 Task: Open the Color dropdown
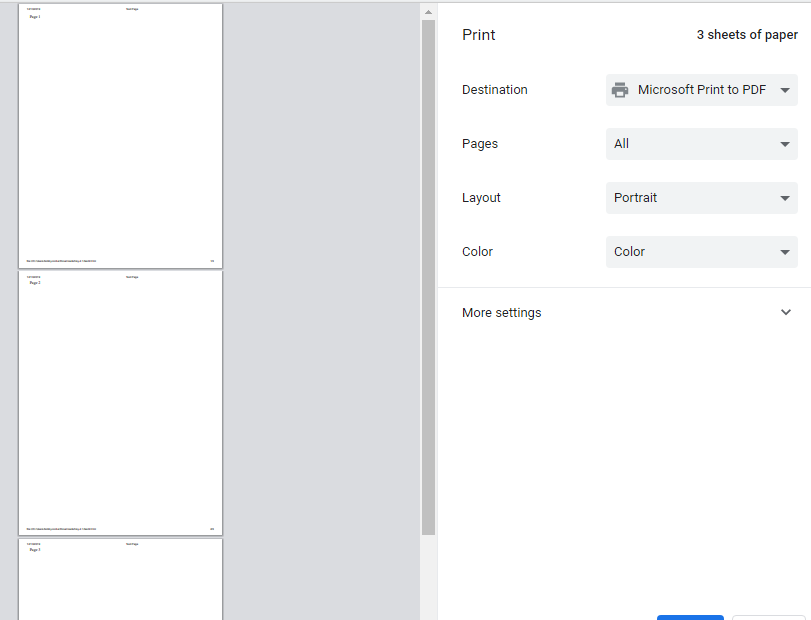pyautogui.click(x=700, y=252)
